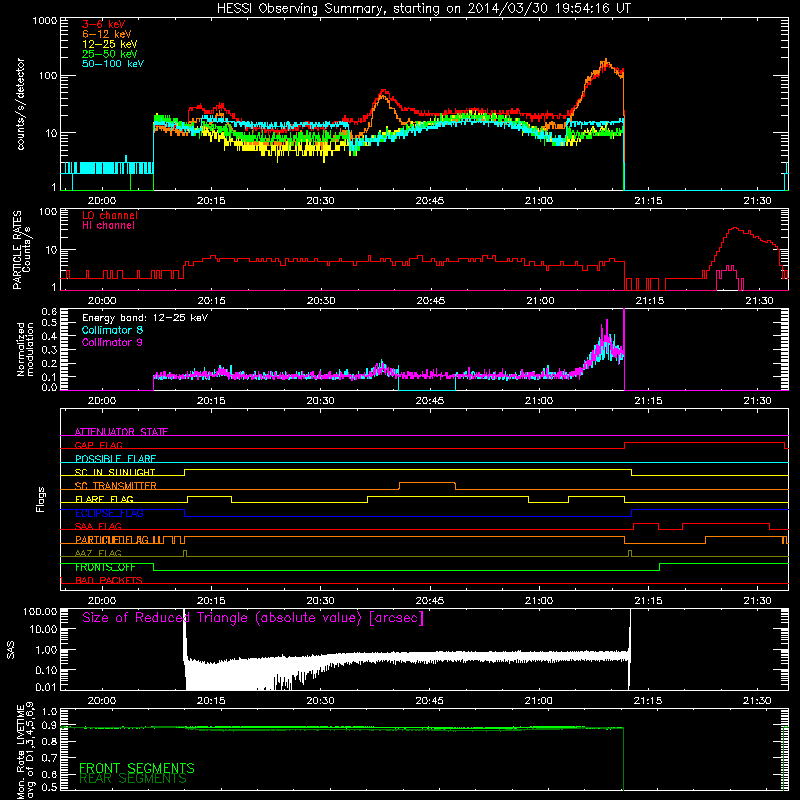Select the 25-50 keV legend label

tap(110, 54)
